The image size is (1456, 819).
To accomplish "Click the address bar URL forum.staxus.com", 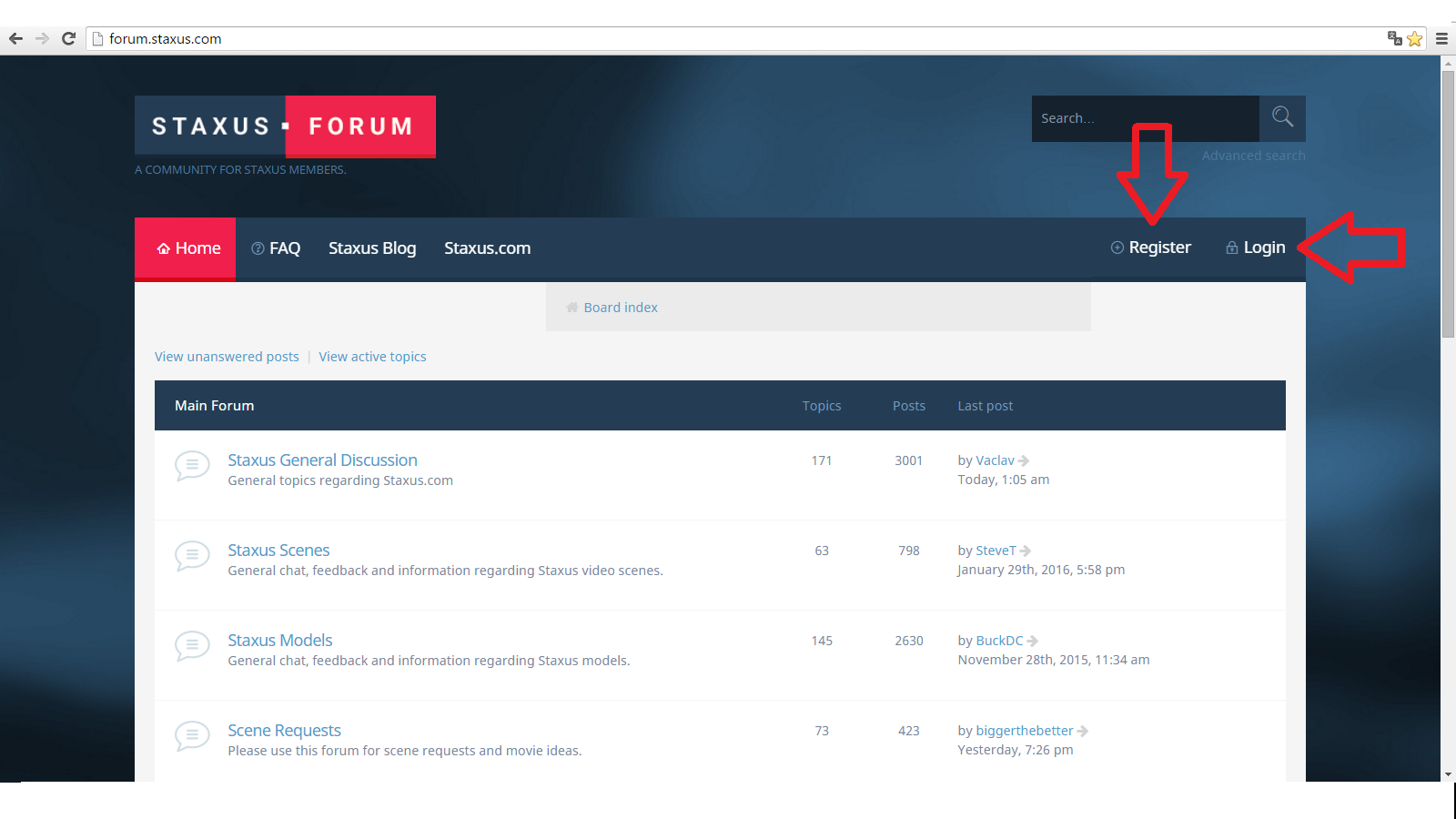I will click(x=166, y=39).
